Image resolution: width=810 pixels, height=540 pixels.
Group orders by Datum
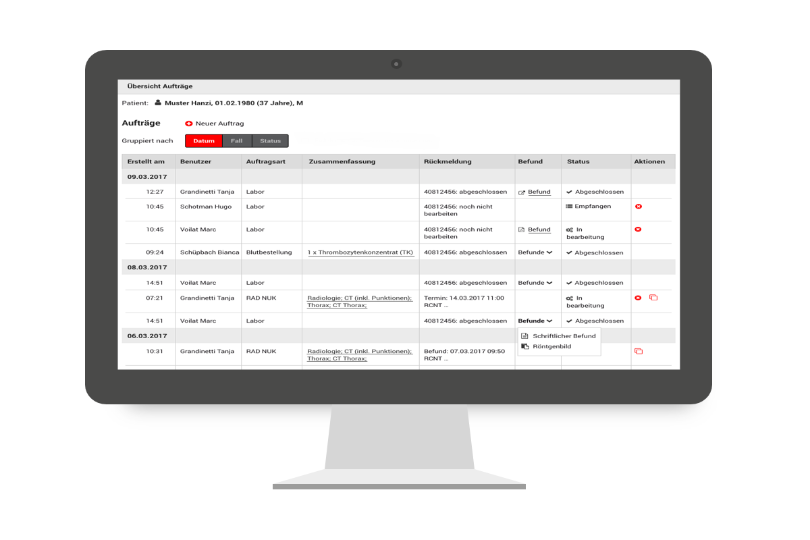tap(203, 141)
